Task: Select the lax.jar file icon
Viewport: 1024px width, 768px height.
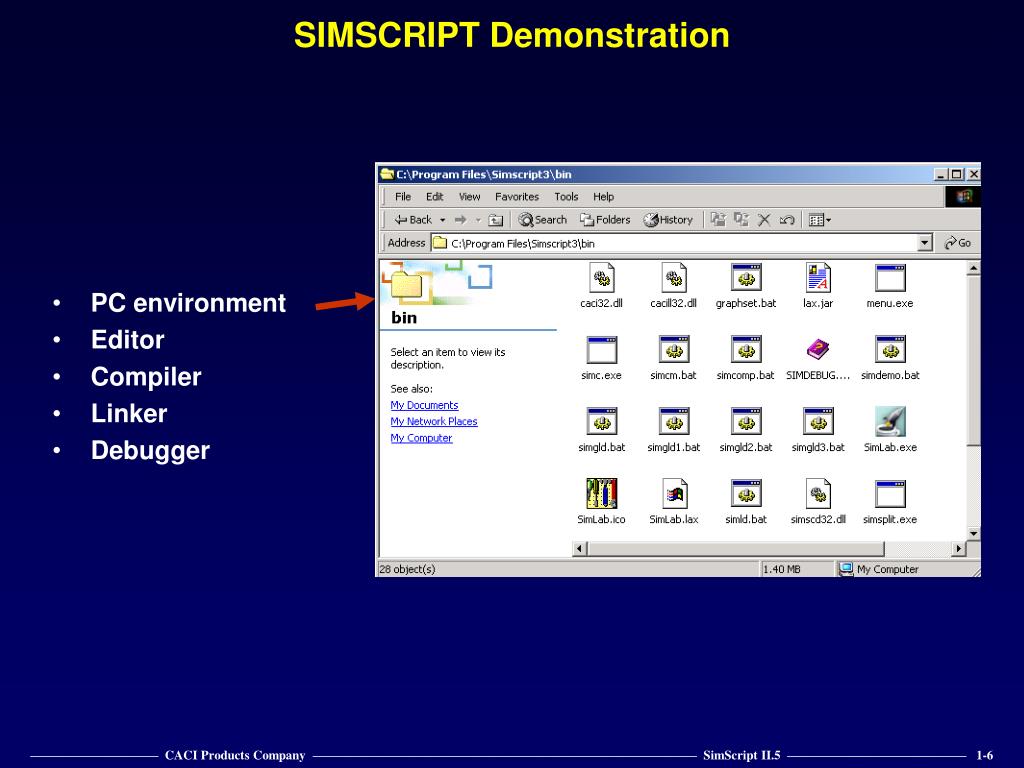Action: [818, 278]
